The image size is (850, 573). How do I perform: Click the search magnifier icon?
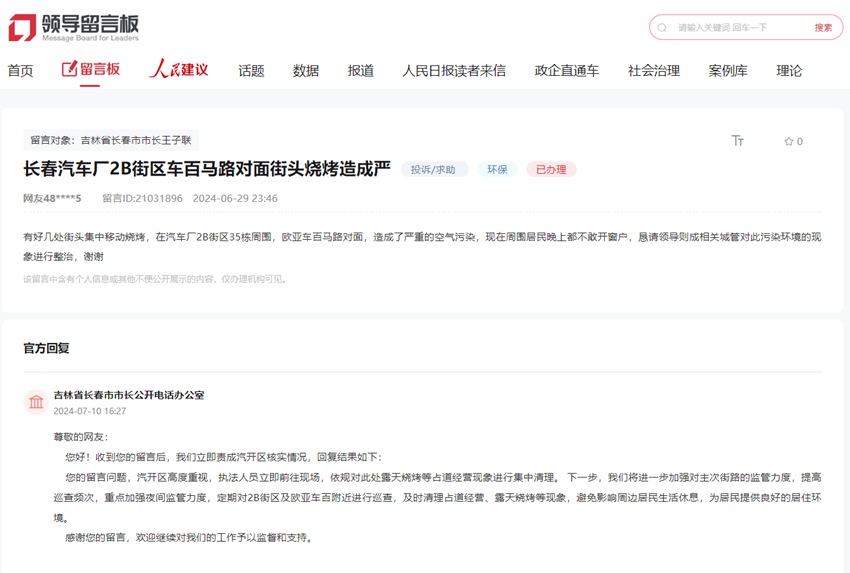point(662,27)
